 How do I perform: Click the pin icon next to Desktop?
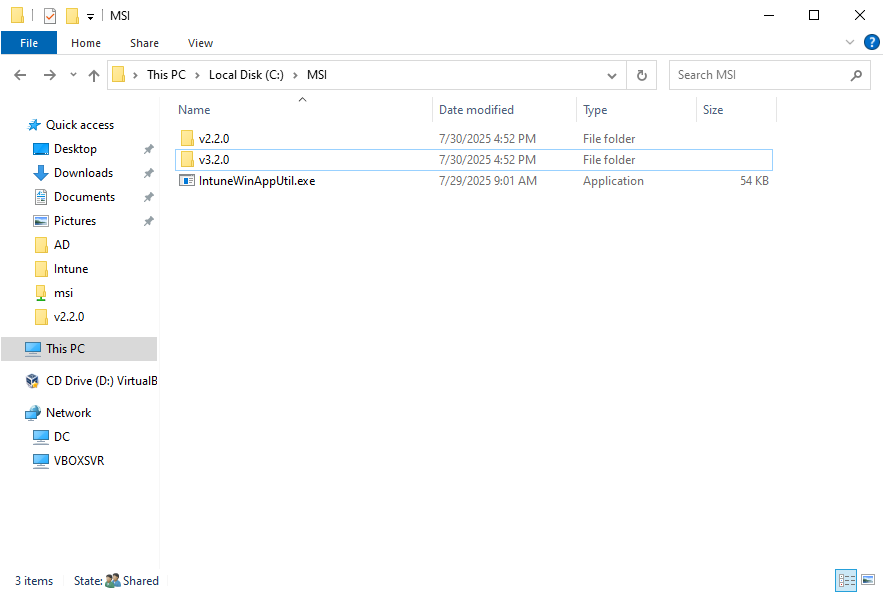pyautogui.click(x=148, y=149)
